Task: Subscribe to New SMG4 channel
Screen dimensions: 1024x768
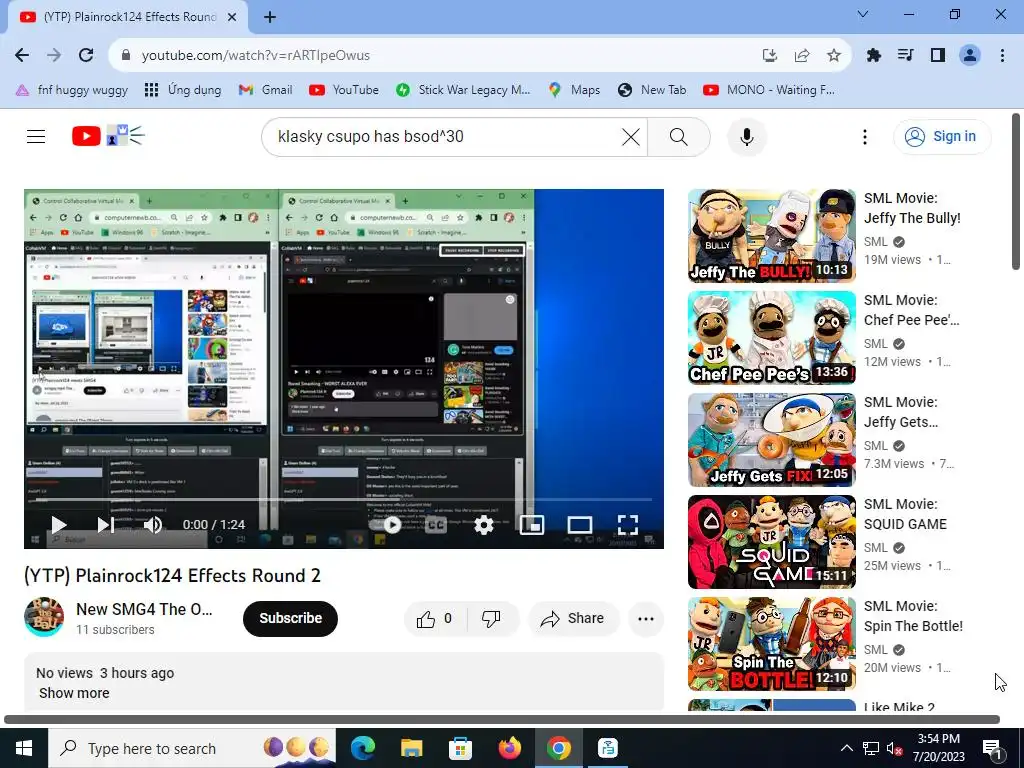Action: pos(291,618)
